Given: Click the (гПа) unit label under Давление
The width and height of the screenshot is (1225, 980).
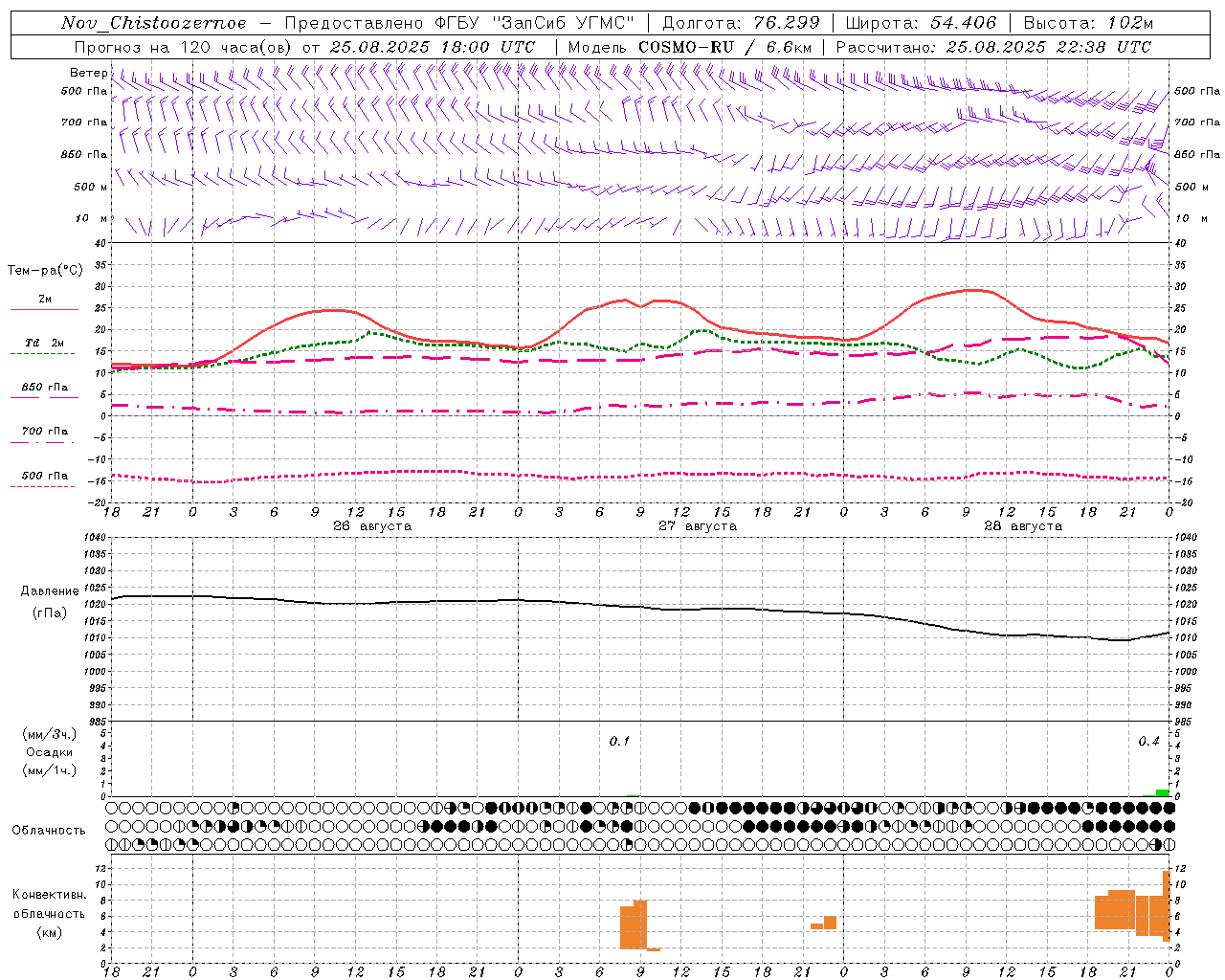Looking at the screenshot, I should coord(50,613).
